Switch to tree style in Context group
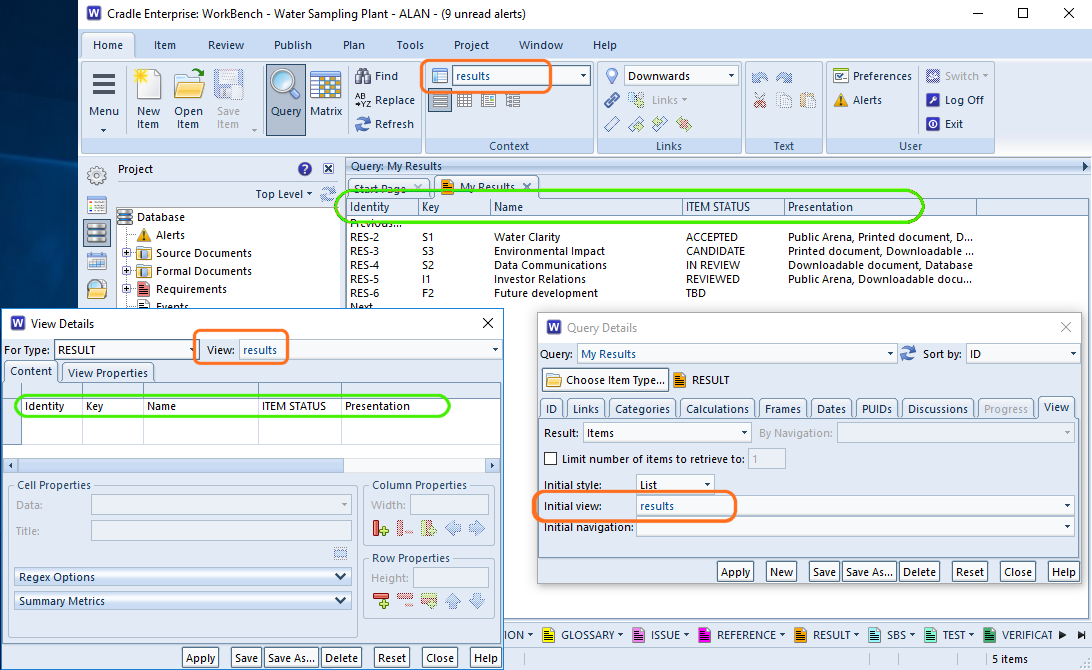 [513, 100]
